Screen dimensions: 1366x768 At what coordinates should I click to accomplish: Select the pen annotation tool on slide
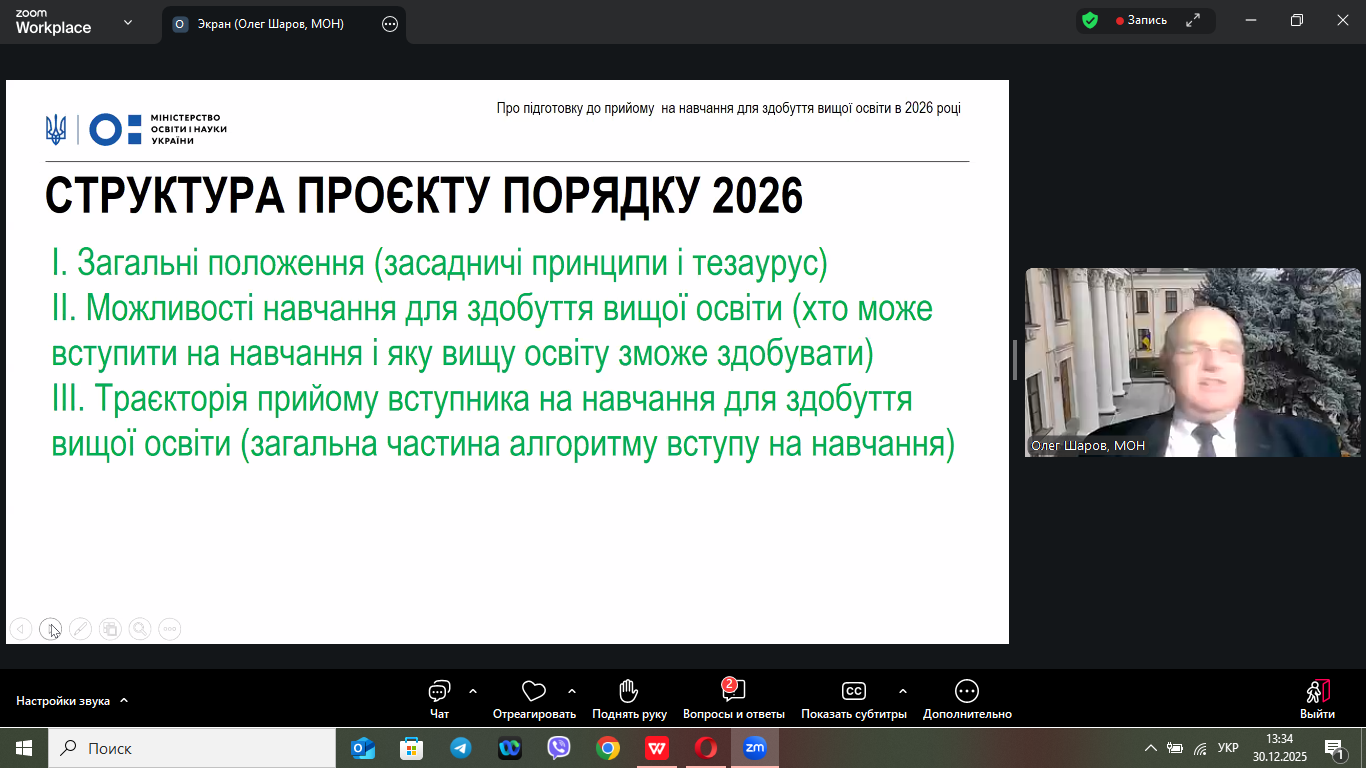coord(80,629)
